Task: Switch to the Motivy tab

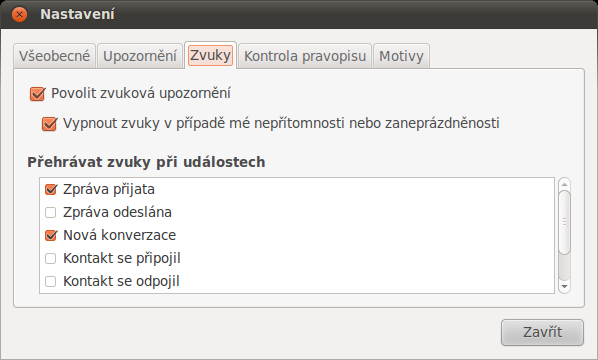Action: click(x=401, y=56)
